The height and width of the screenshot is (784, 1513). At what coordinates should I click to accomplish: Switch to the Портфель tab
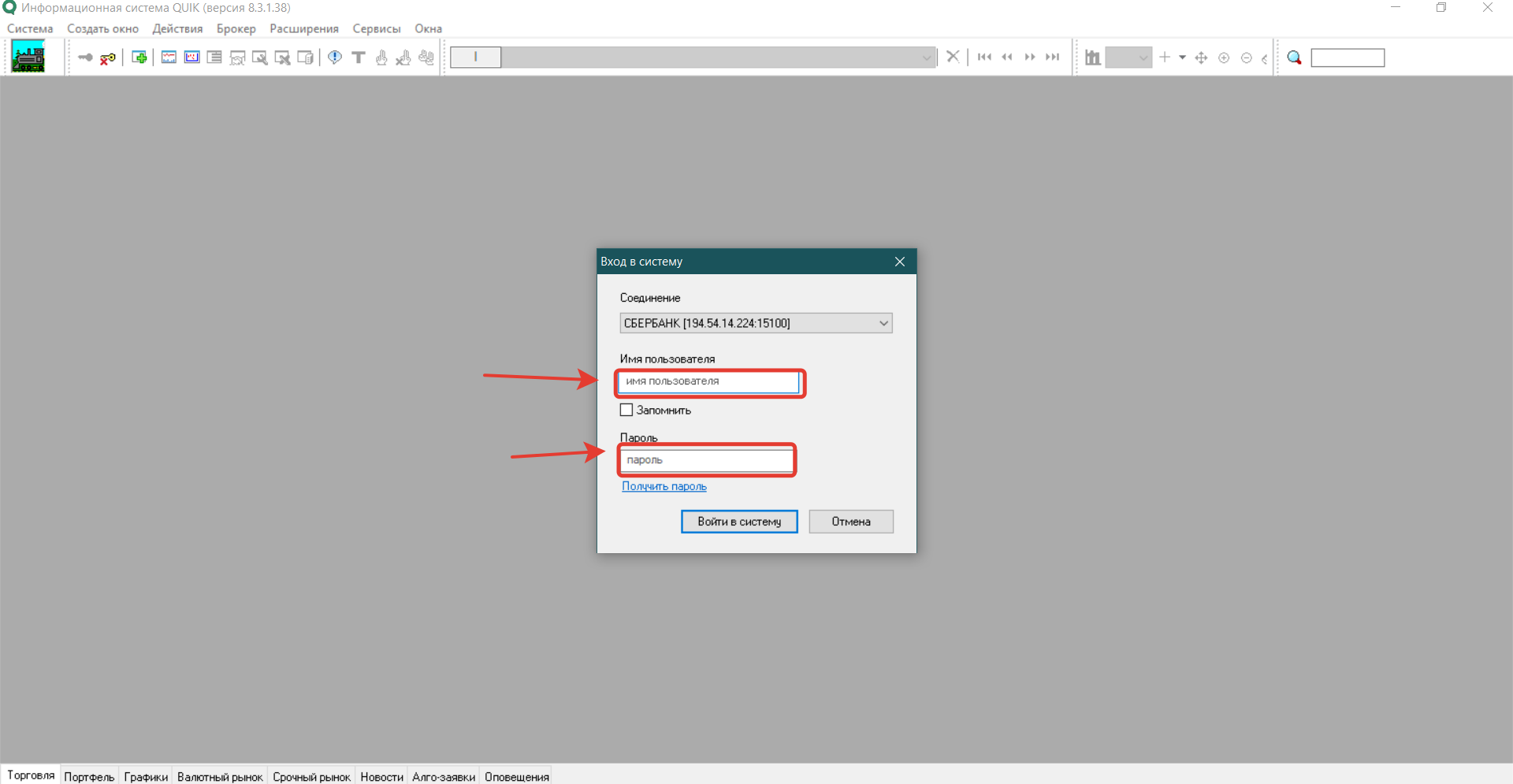coord(89,777)
